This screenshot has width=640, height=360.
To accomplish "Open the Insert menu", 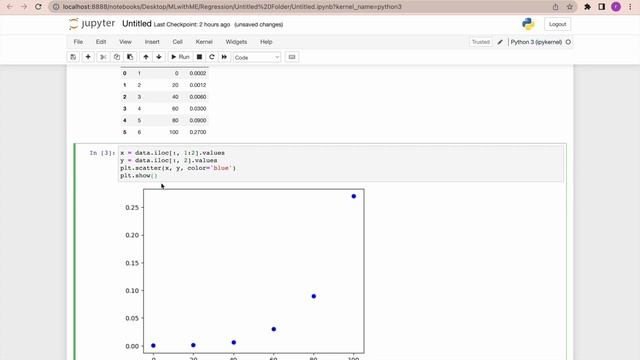I will tap(152, 42).
